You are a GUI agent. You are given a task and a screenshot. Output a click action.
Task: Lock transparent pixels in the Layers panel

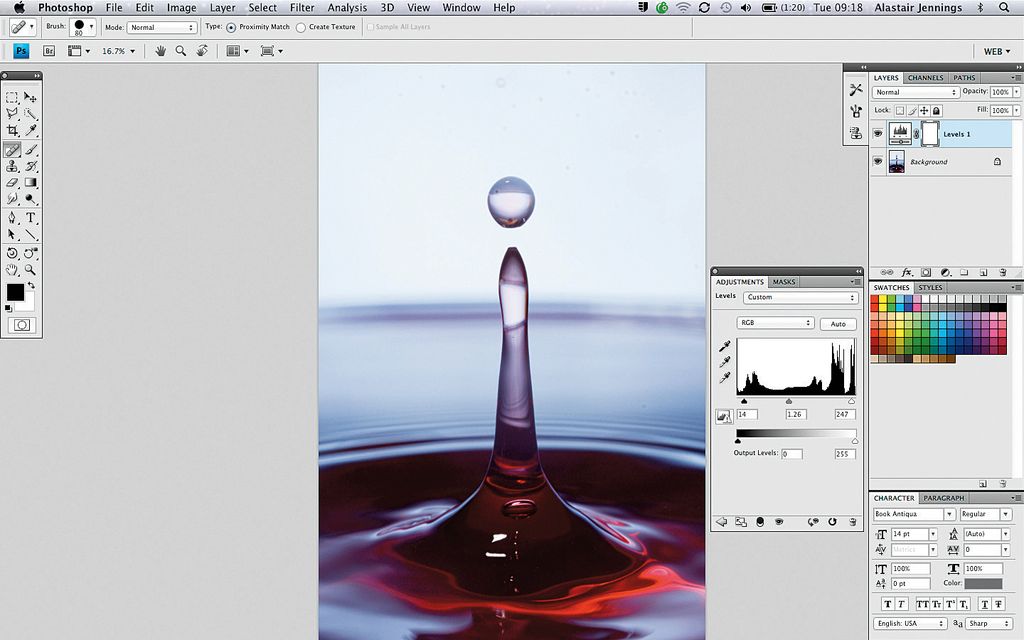(900, 110)
